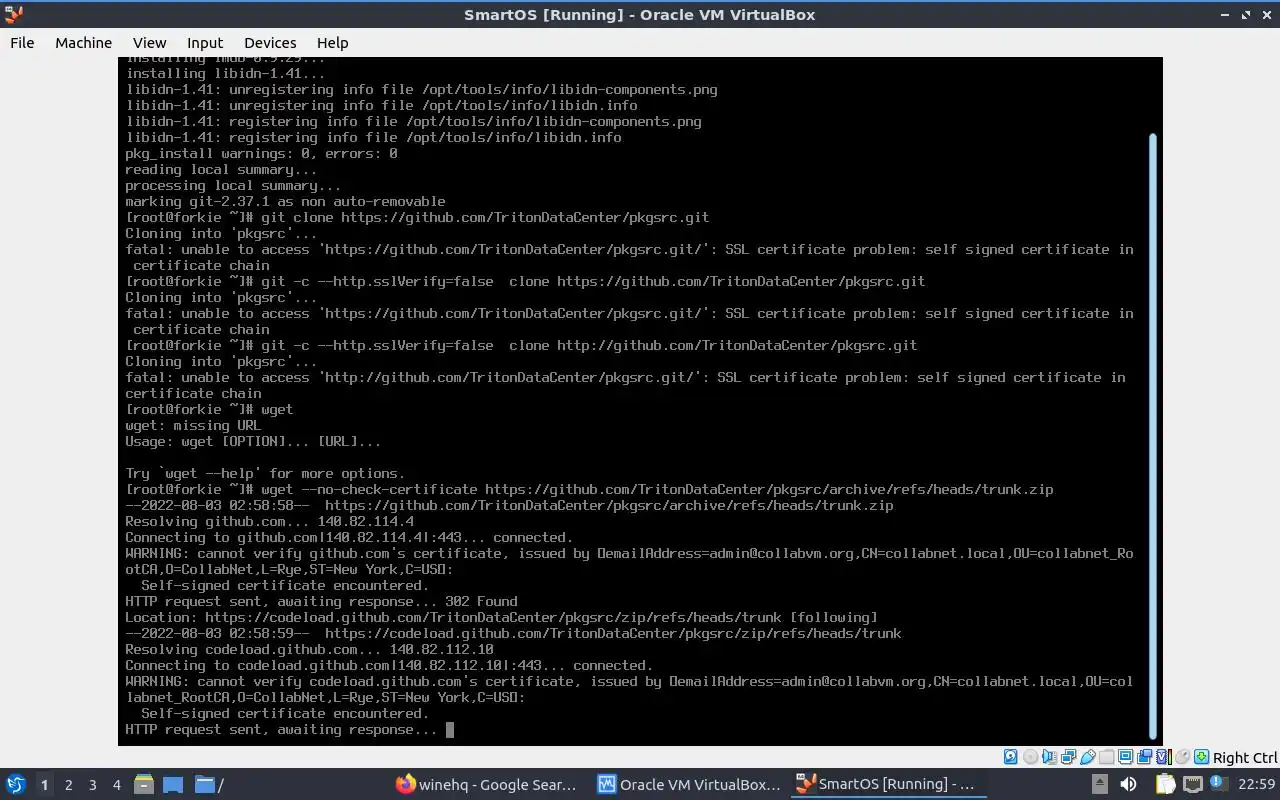Screen dimensions: 1280x800
Task: Click the VirtualBox window title bar icon
Action: (x=13, y=15)
